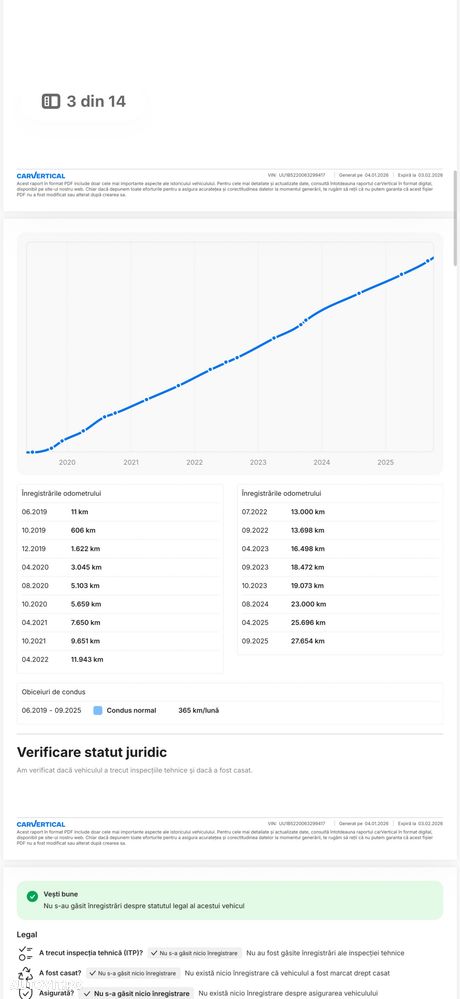460x999 pixels.
Task: Click the vertical scrollbar on the right edge
Action: point(456,217)
